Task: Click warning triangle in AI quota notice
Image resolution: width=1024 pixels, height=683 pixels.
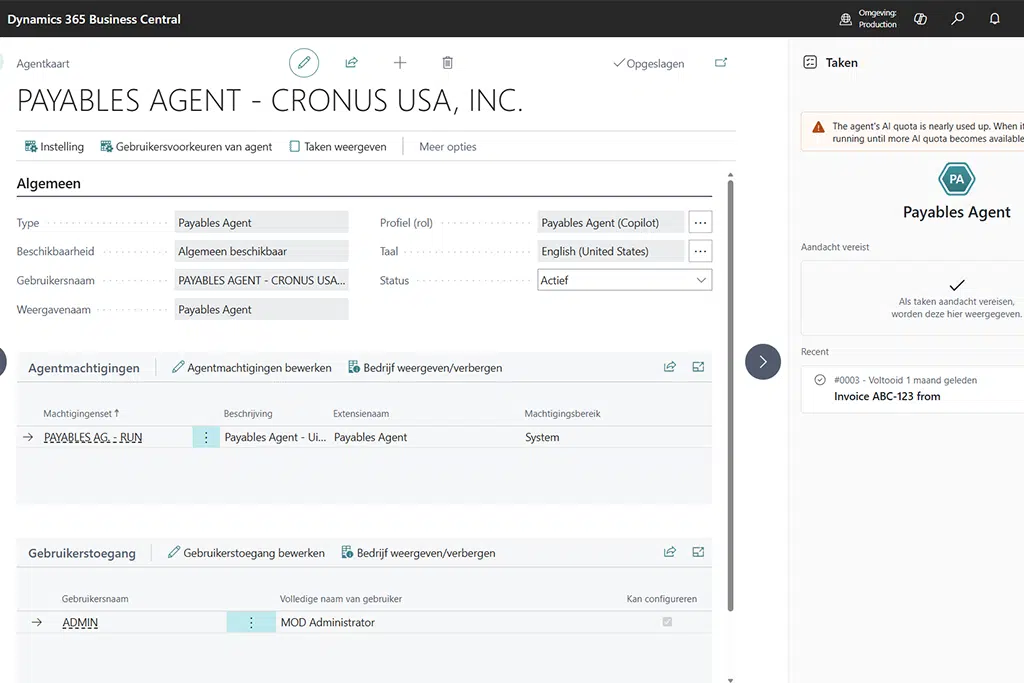Action: (818, 127)
